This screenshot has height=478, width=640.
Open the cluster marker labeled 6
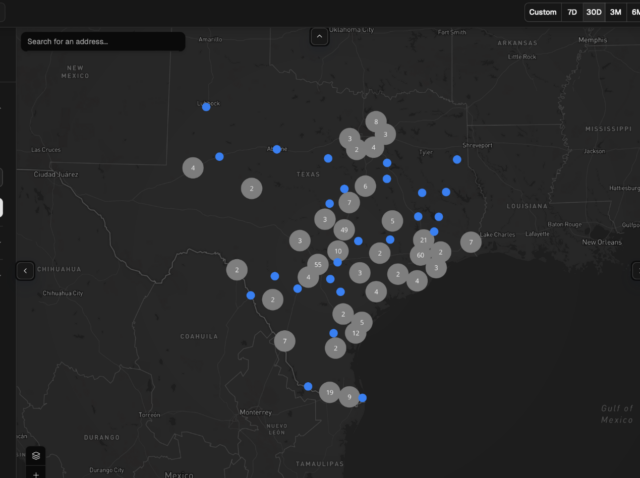365,186
